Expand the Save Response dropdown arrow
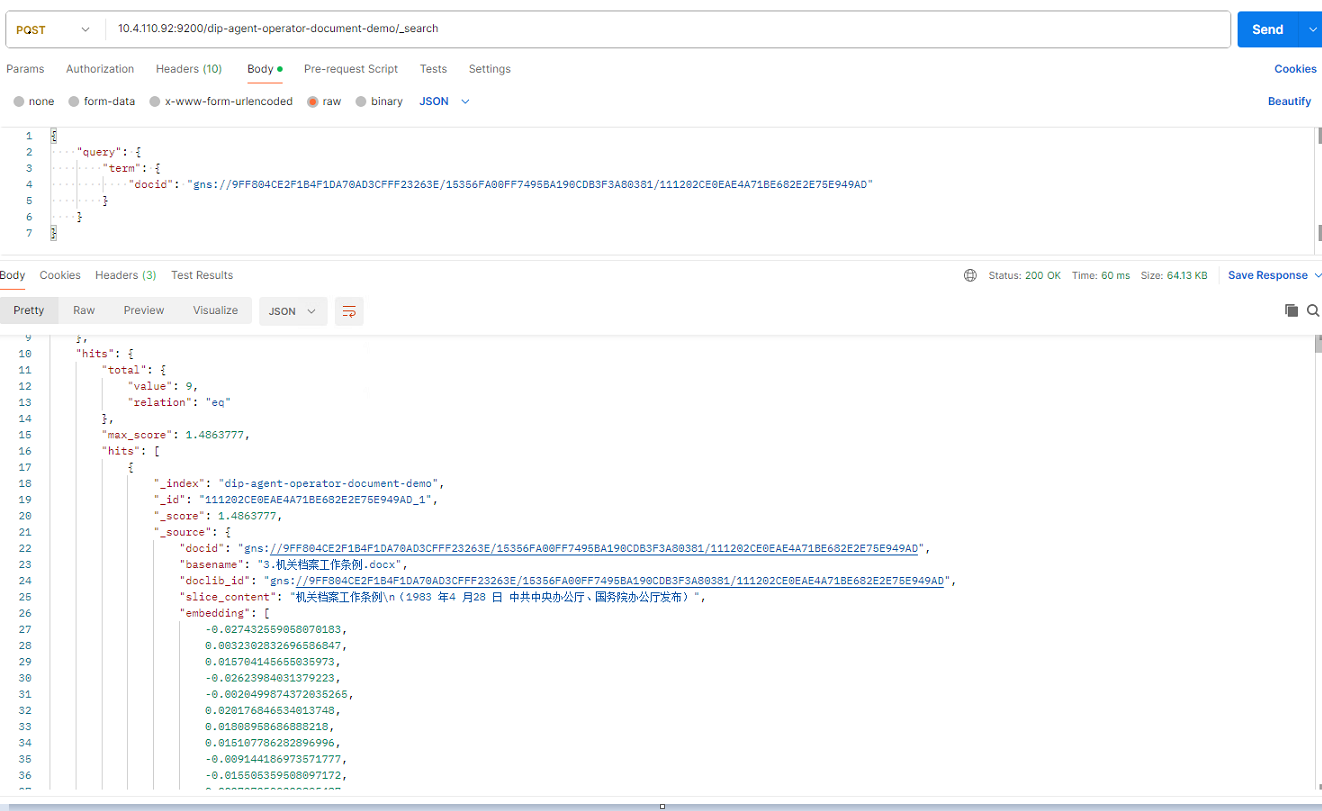 point(1317,275)
